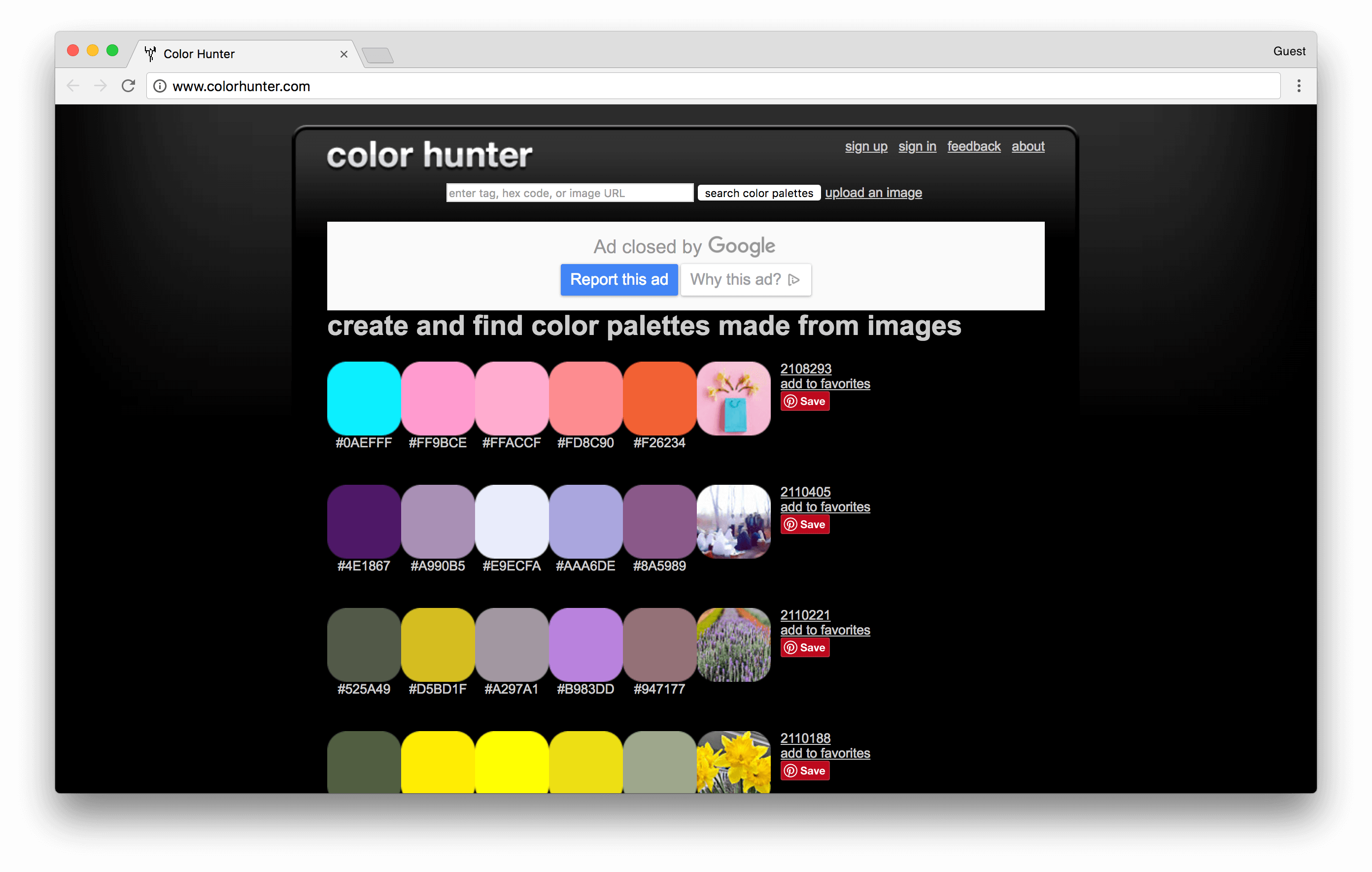Click upload an image link

[x=873, y=193]
